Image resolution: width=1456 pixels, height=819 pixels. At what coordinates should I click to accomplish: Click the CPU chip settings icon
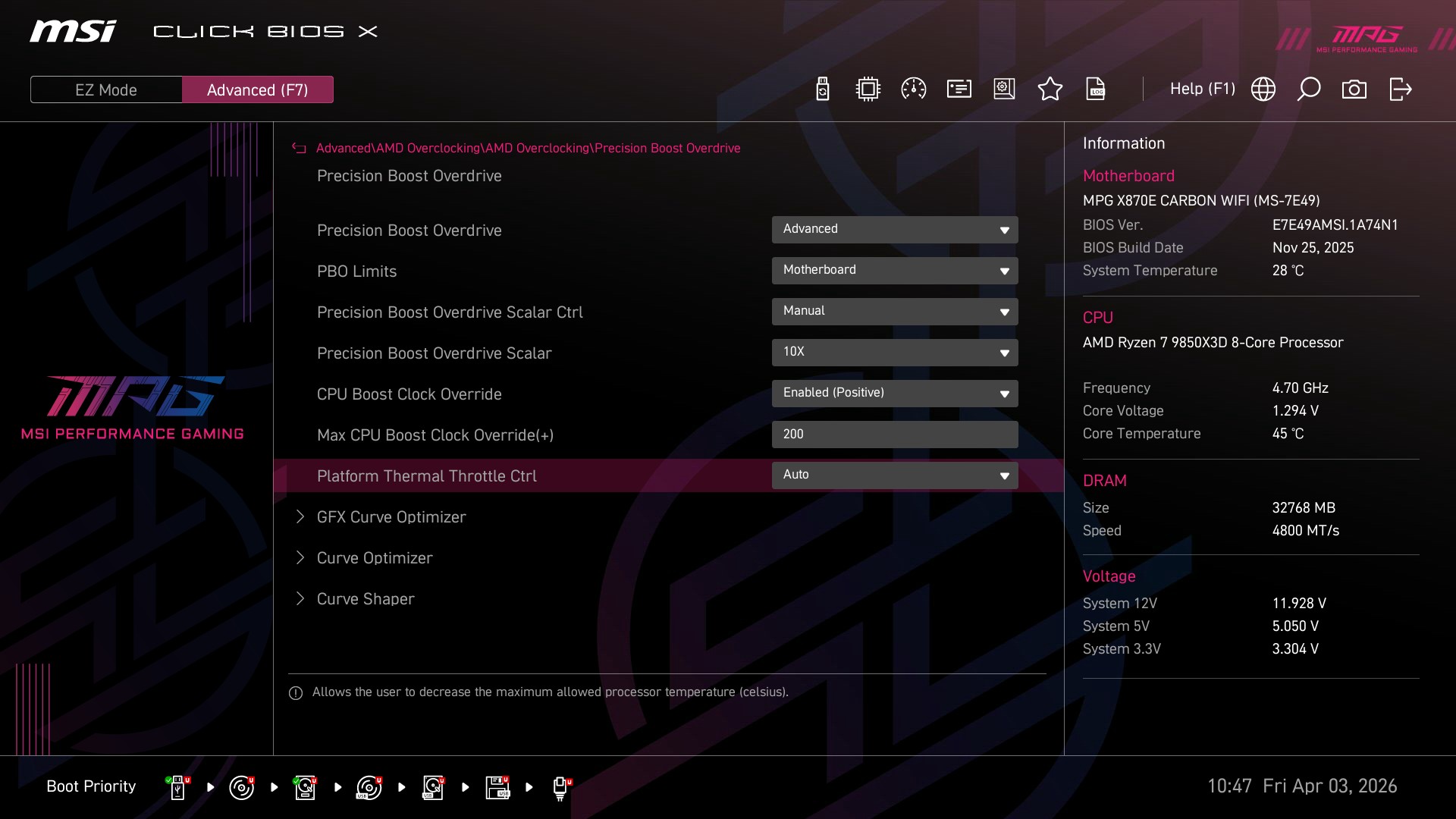tap(868, 89)
